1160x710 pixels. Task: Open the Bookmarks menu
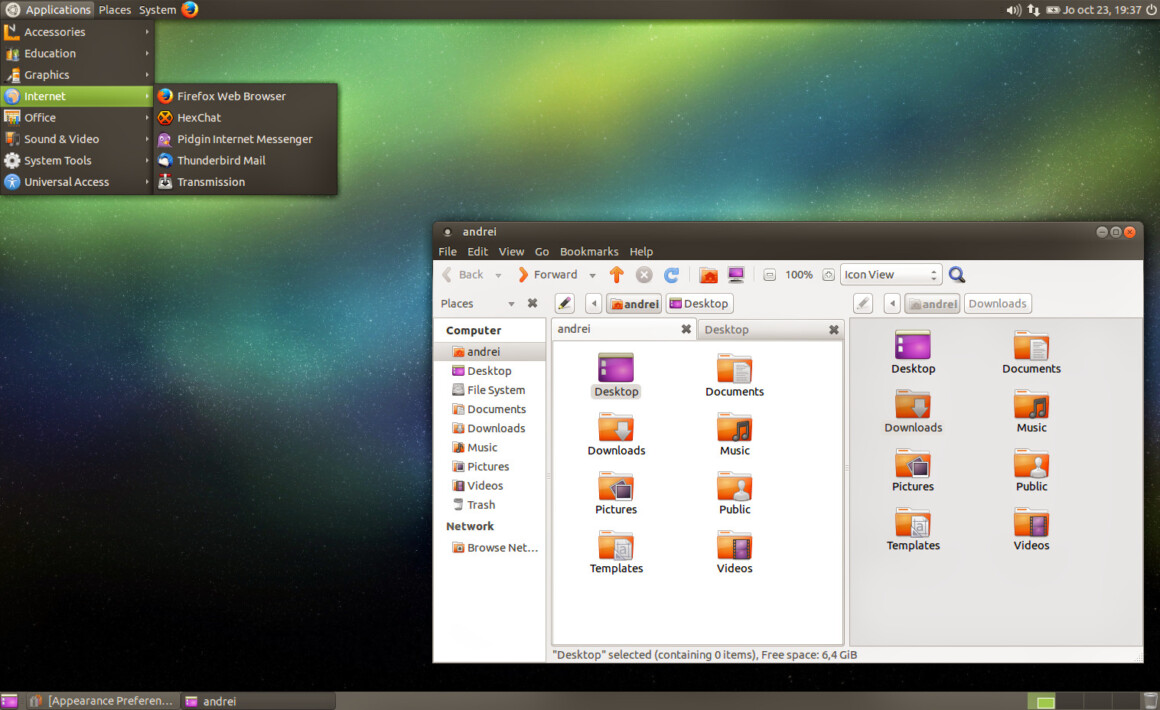click(589, 251)
